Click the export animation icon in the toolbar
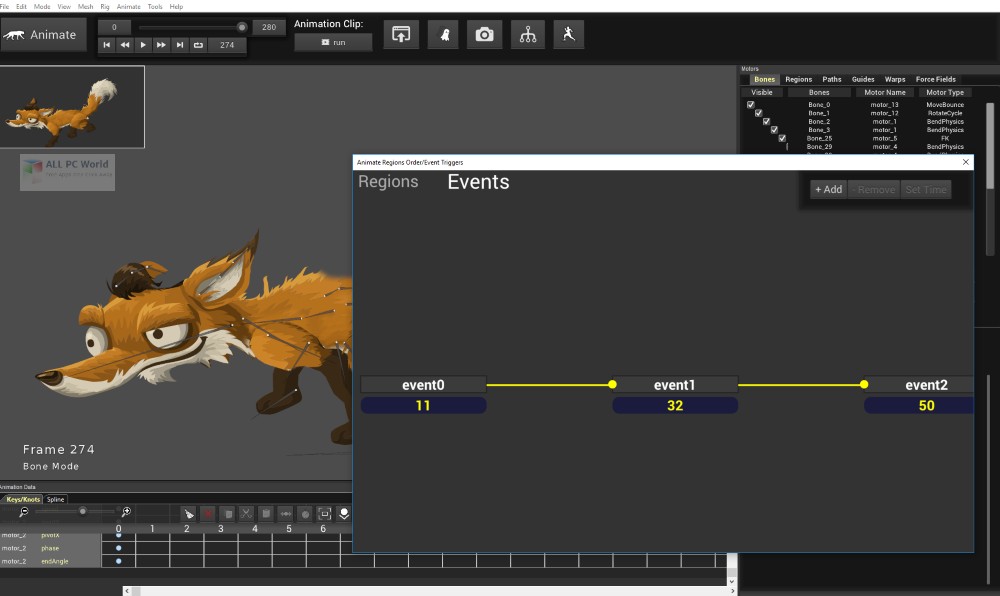 [401, 33]
